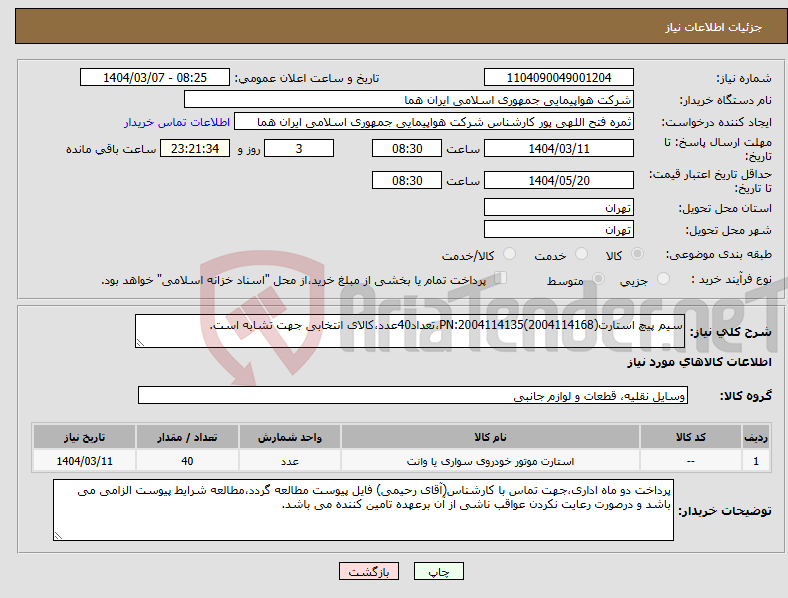
Task: Click the نام کالا column header
Action: [490, 437]
